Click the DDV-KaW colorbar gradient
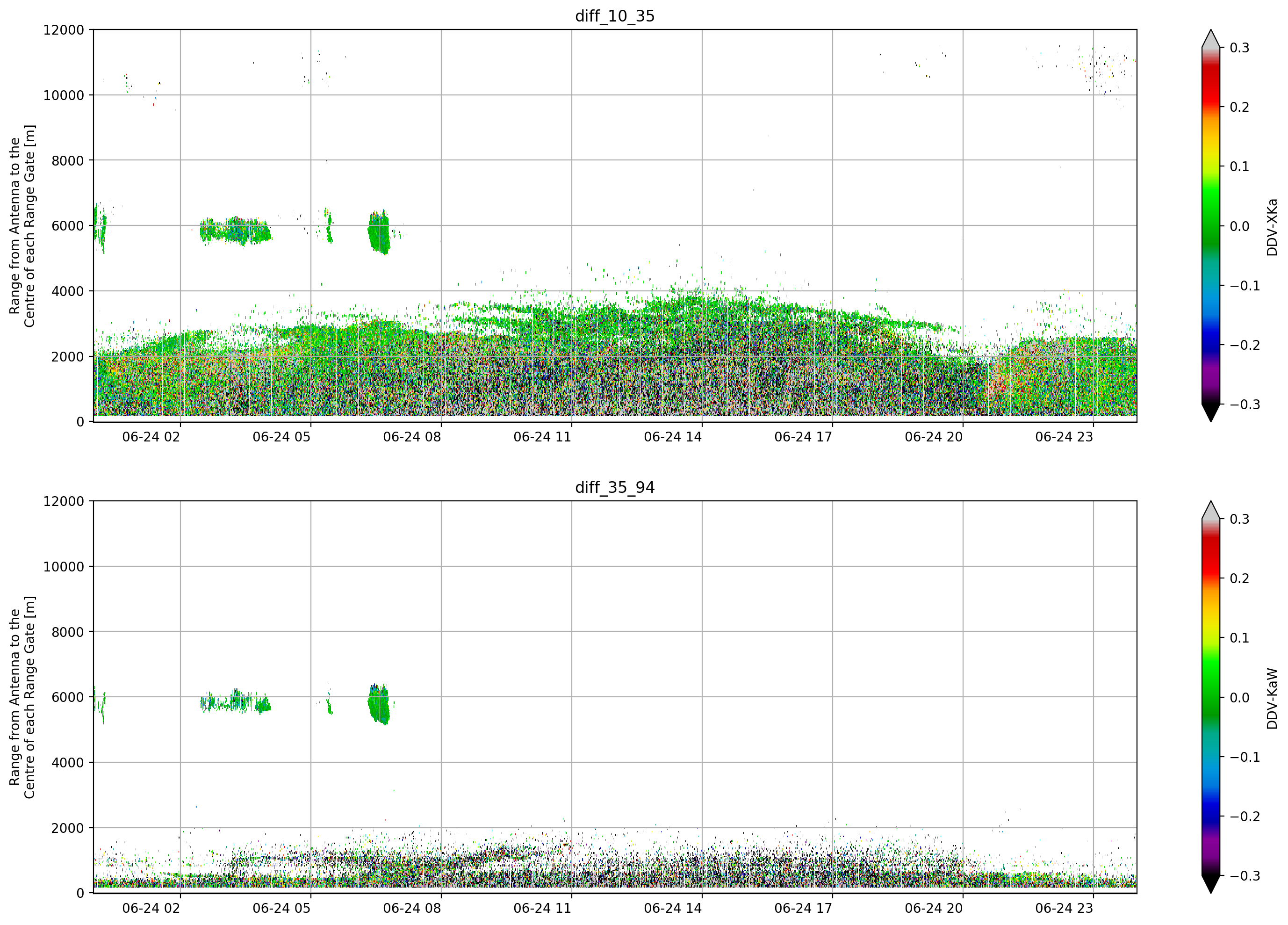Viewport: 1288px width, 925px height. click(x=1211, y=697)
